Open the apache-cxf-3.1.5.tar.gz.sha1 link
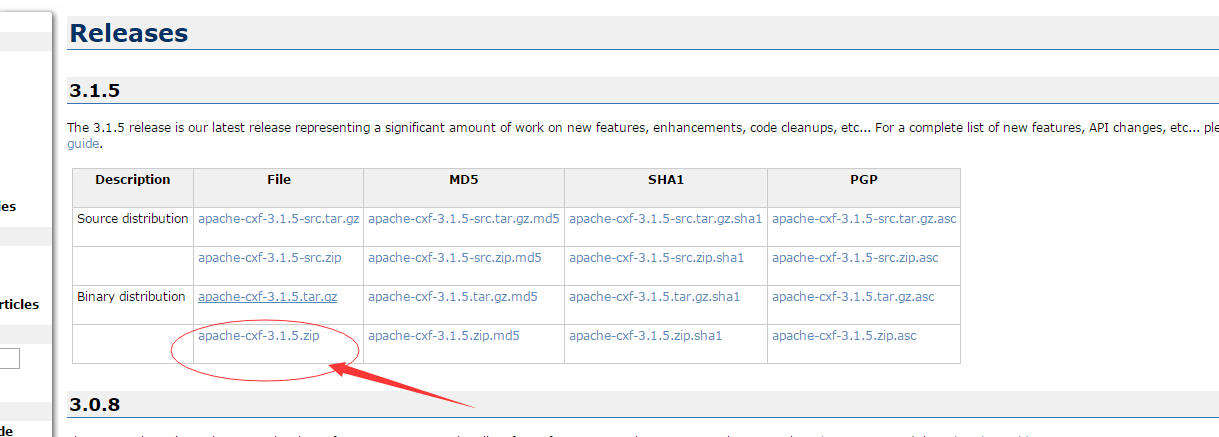 click(655, 297)
